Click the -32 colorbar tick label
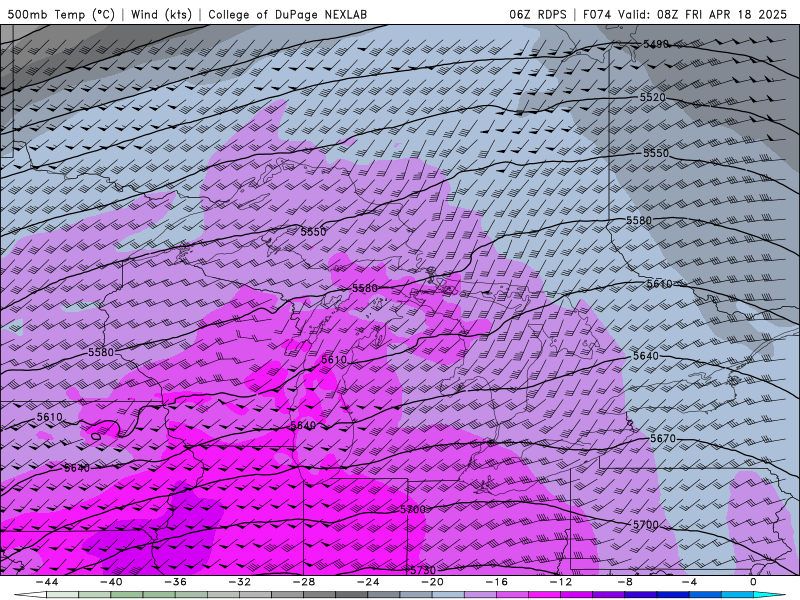This screenshot has height=600, width=800. [x=239, y=582]
